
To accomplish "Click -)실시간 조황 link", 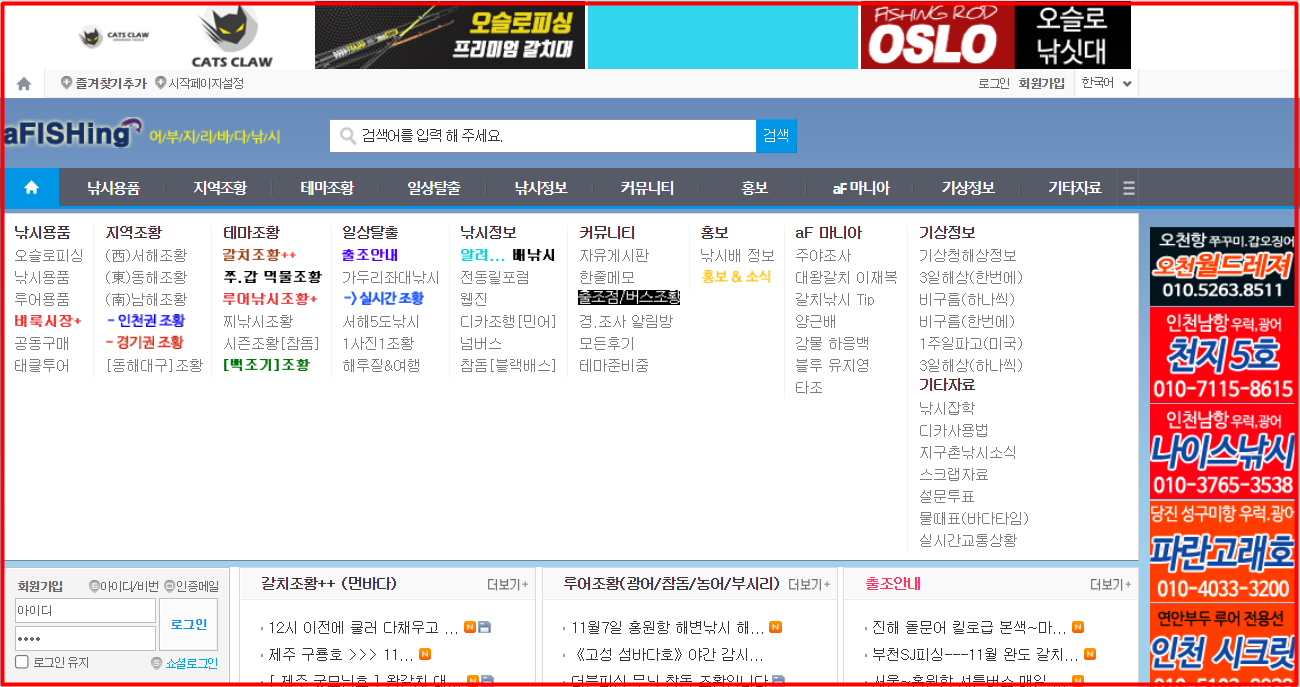I will tap(383, 299).
